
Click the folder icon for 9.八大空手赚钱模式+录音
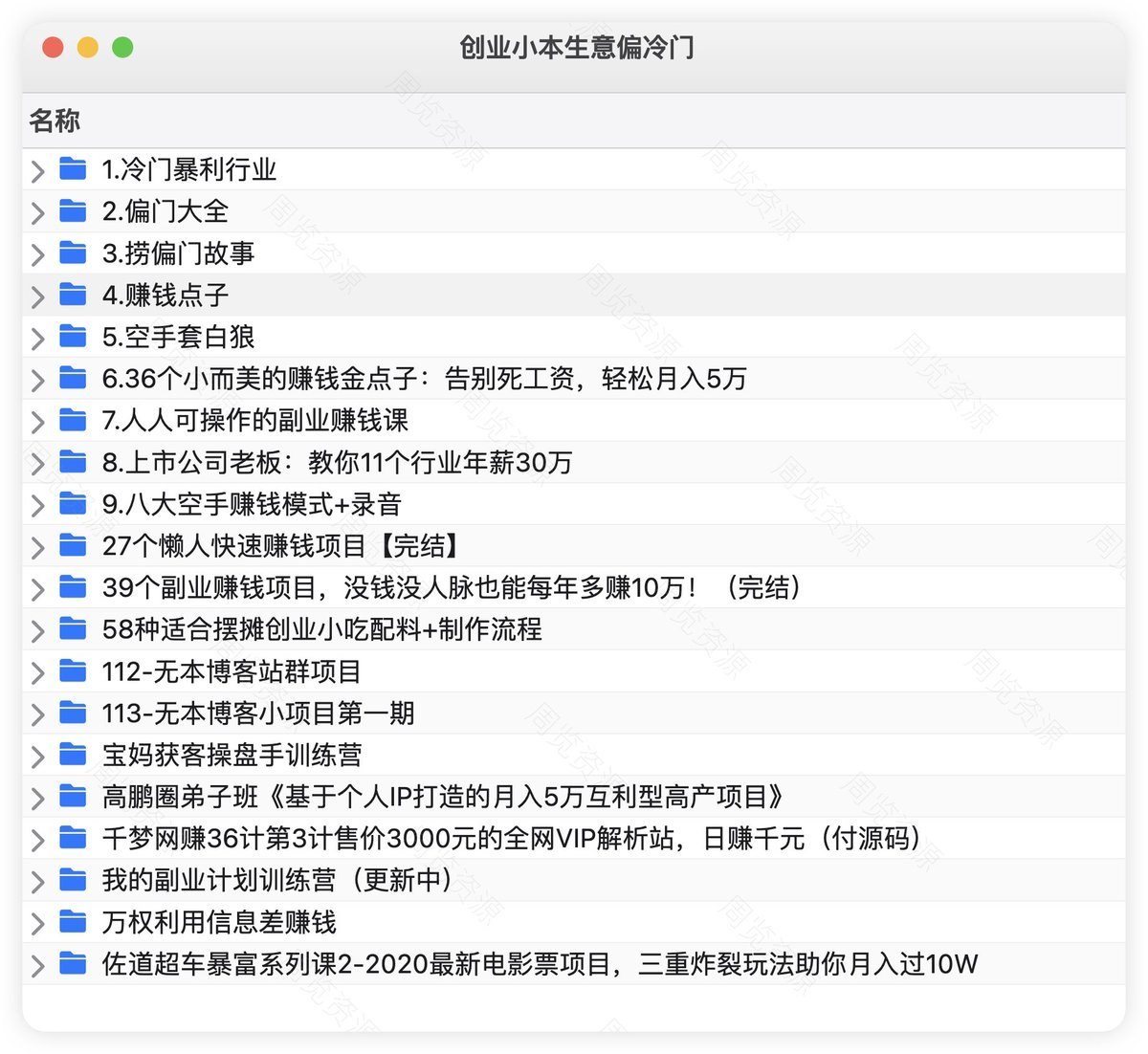point(73,503)
